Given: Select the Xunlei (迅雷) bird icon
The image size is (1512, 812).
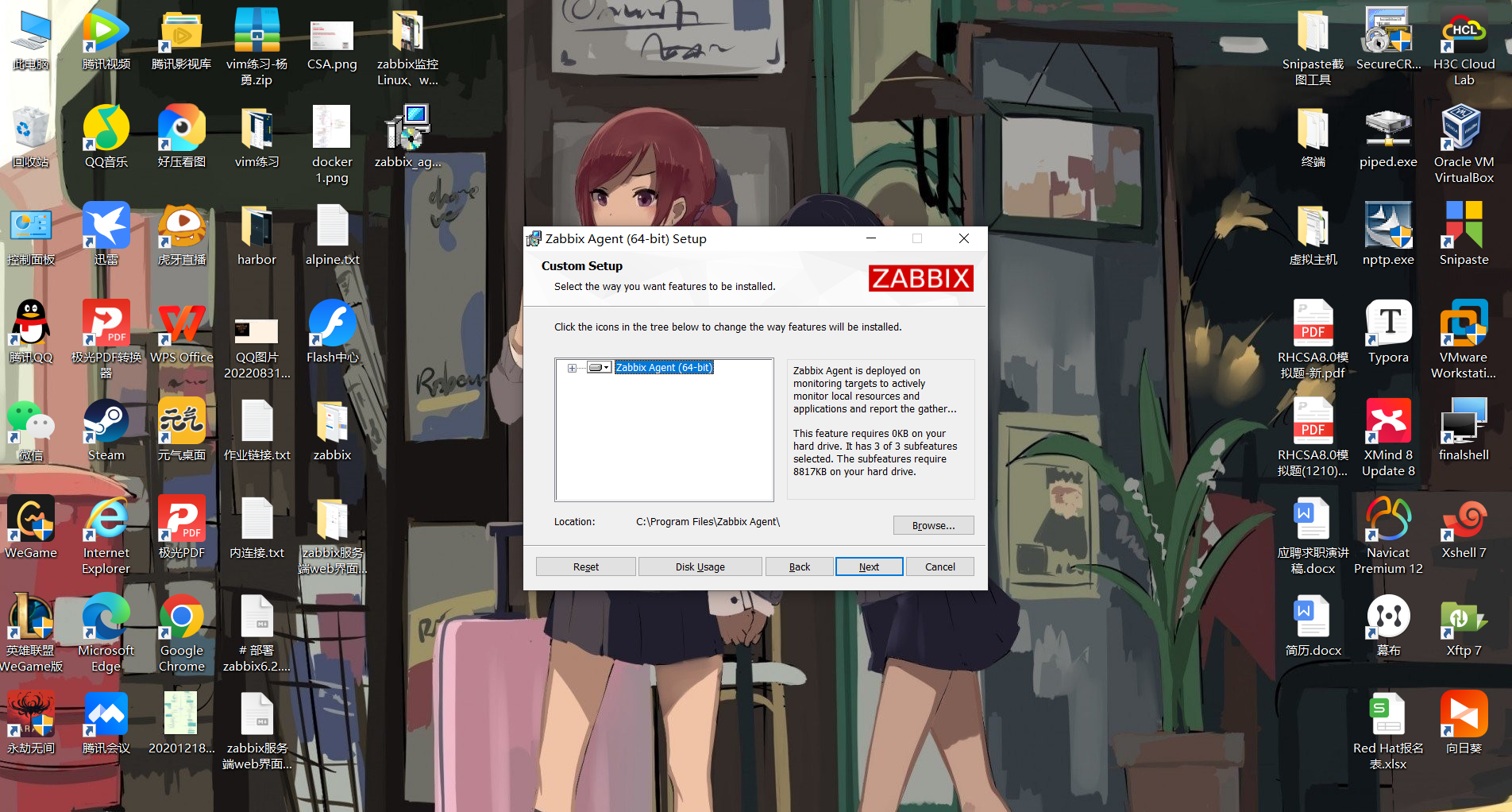Looking at the screenshot, I should click(x=106, y=235).
